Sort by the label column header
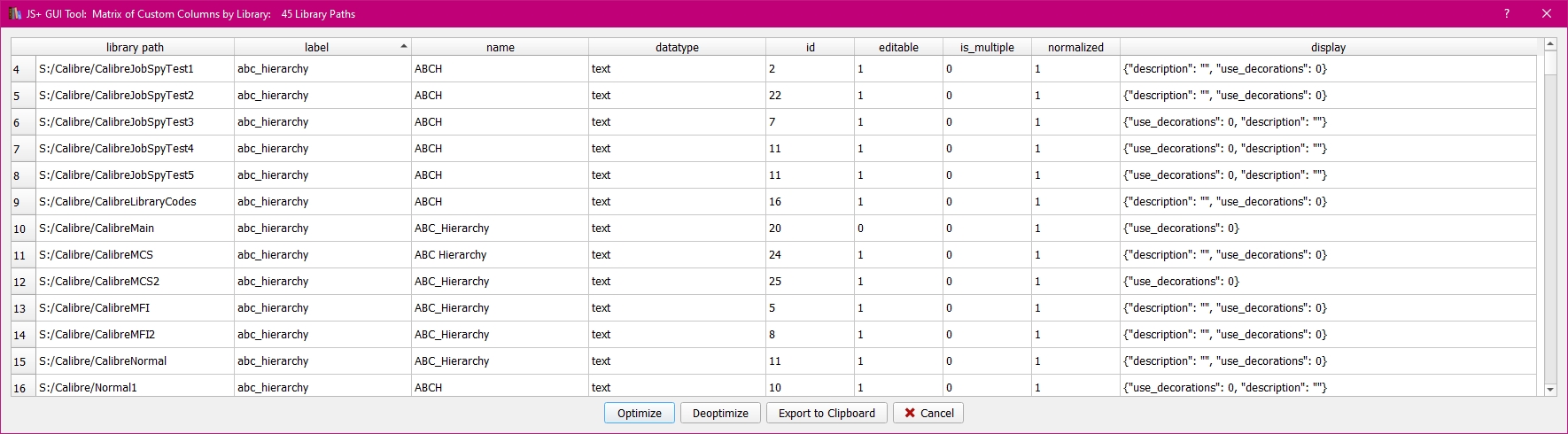 click(x=322, y=47)
